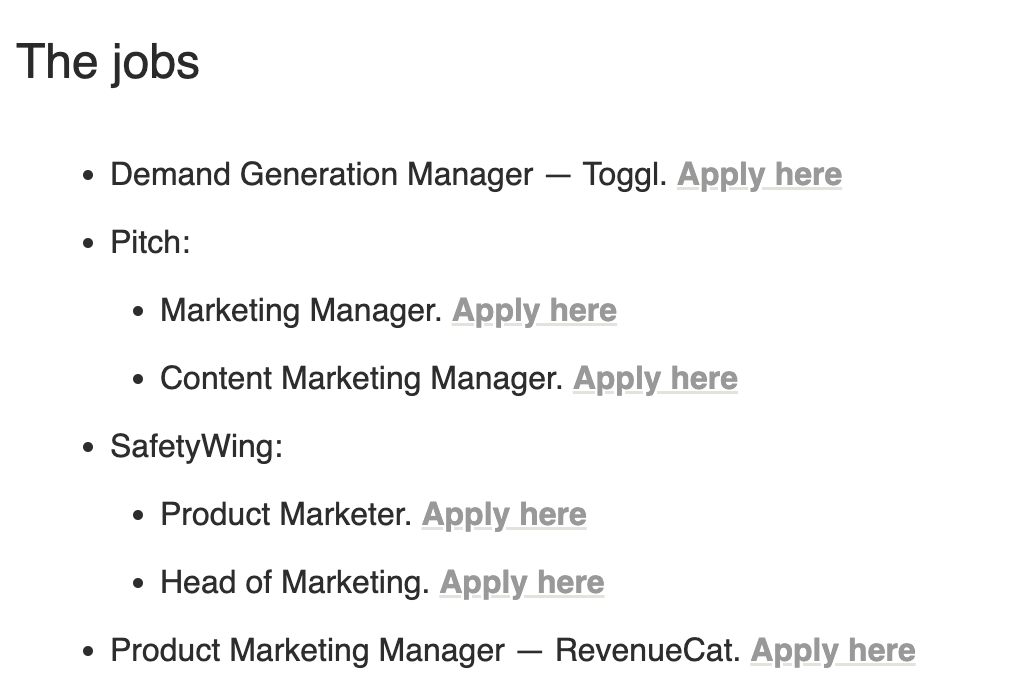Click the bullet point beside Pitch
This screenshot has height=690, width=1014.
click(x=89, y=244)
